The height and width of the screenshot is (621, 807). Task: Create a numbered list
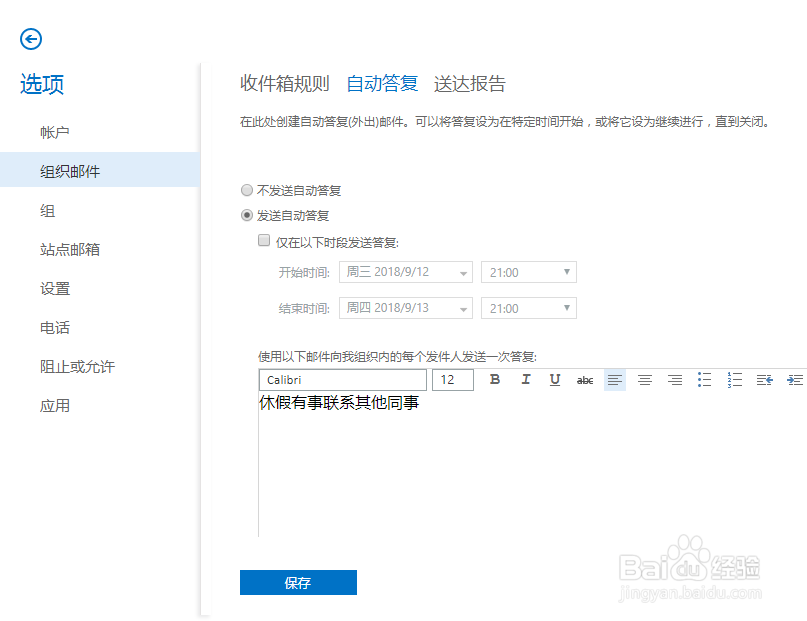[734, 379]
